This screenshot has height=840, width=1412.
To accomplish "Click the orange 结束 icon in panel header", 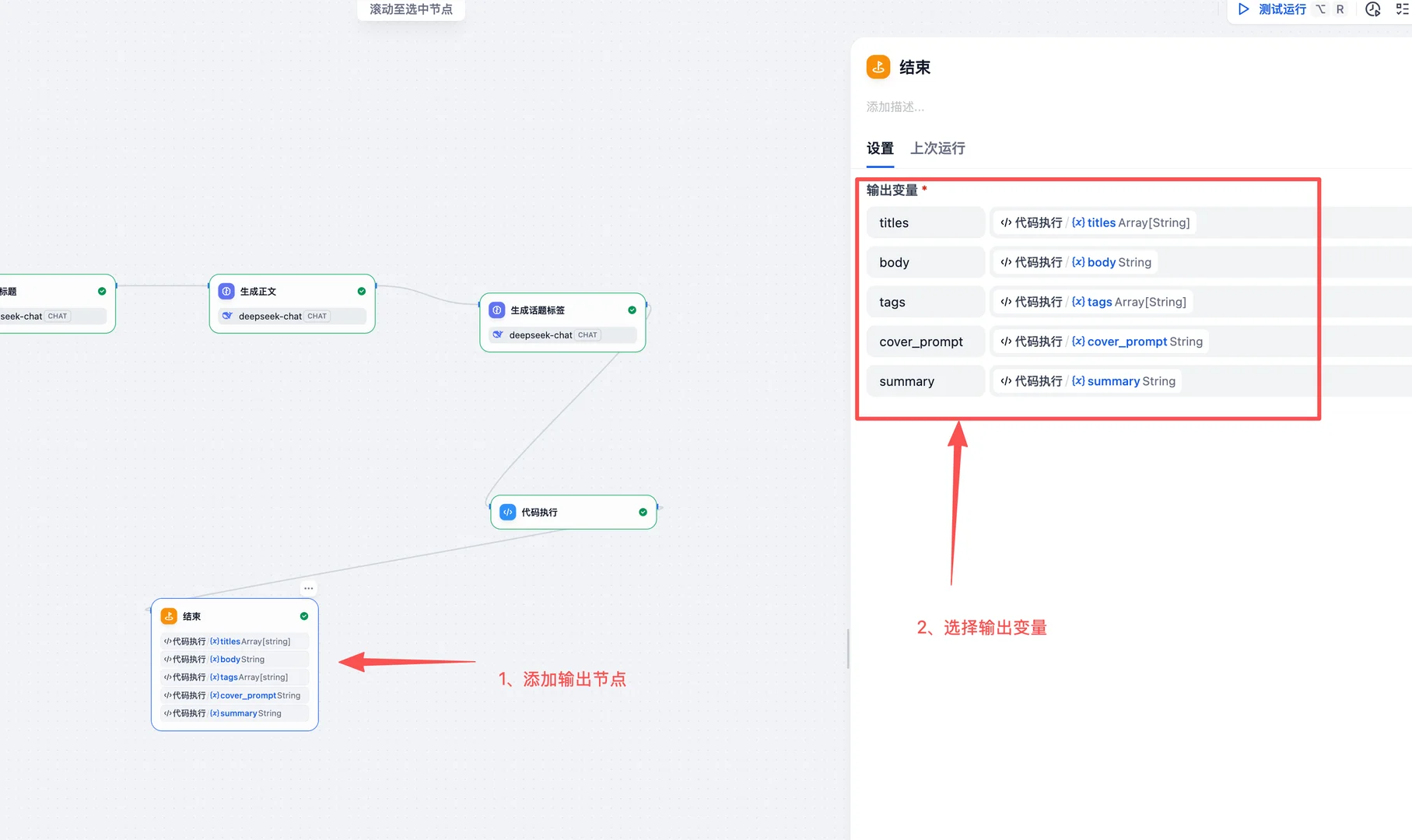I will [878, 67].
